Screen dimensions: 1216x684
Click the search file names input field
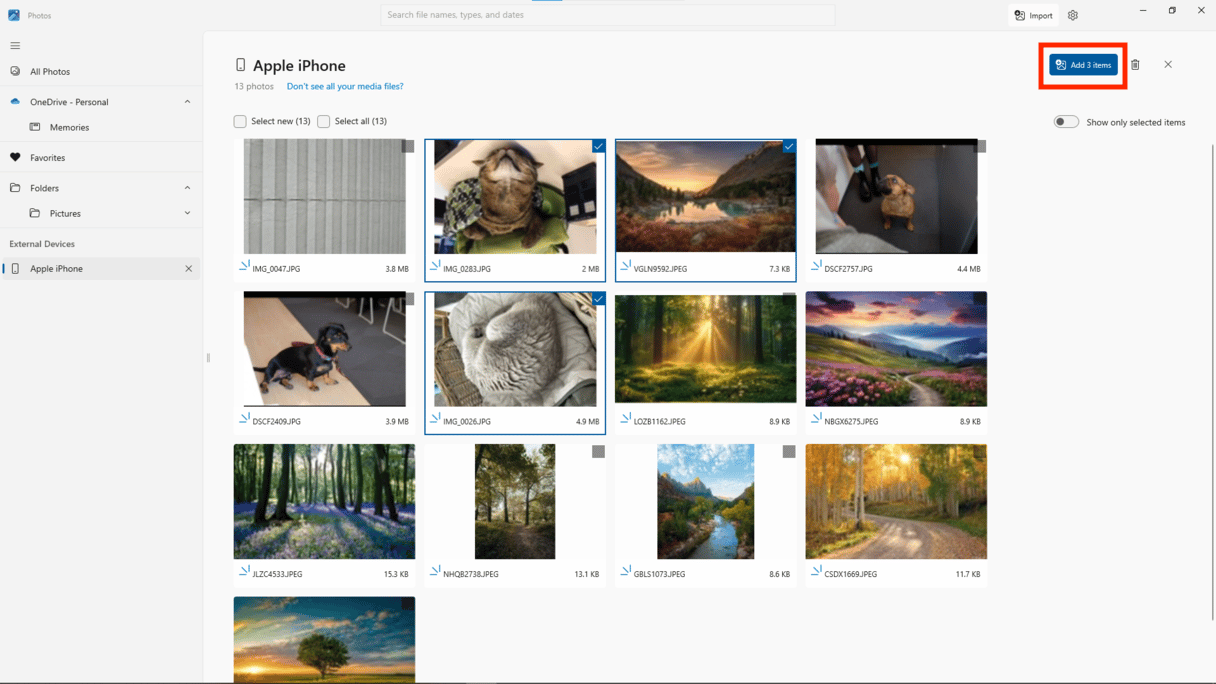pos(607,15)
